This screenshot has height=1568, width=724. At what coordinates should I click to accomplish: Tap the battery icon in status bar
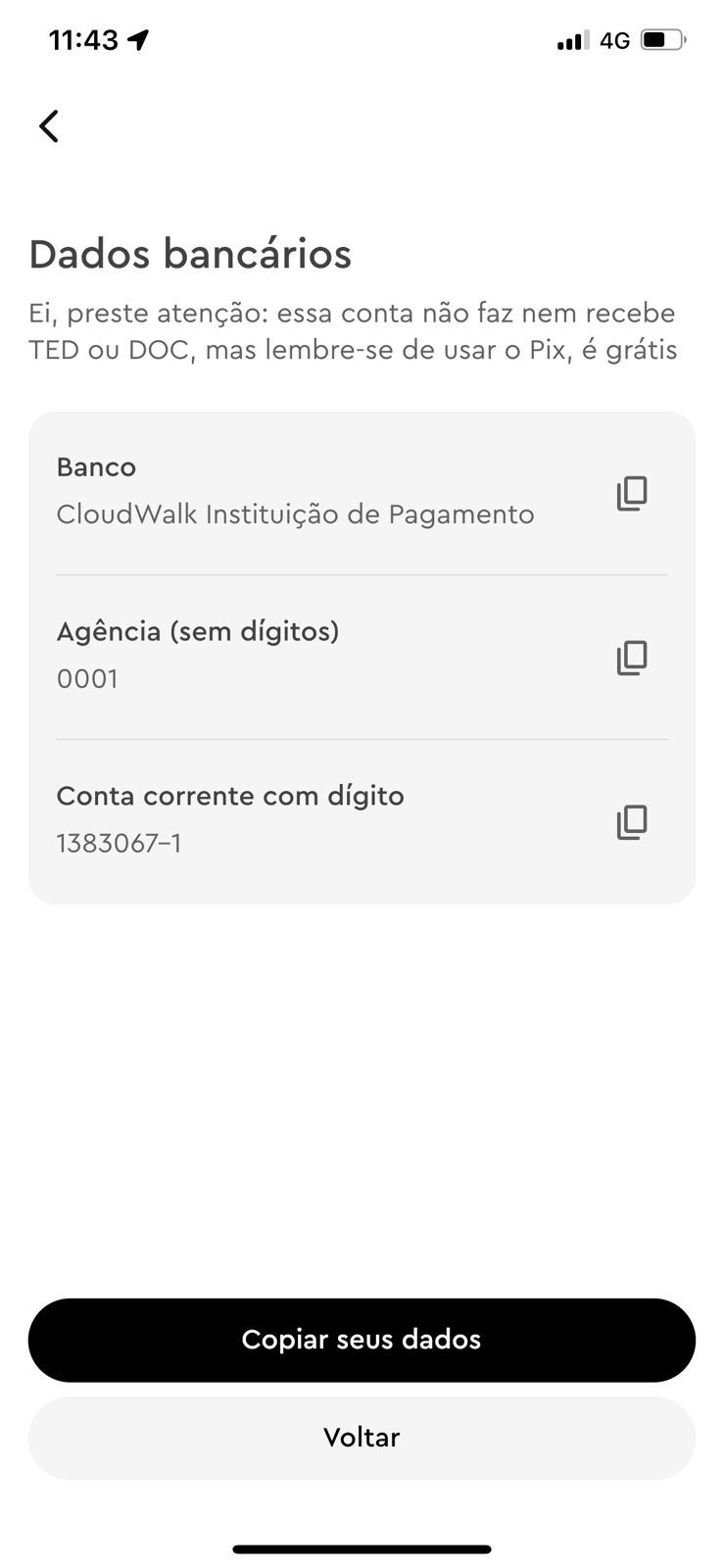point(663,40)
